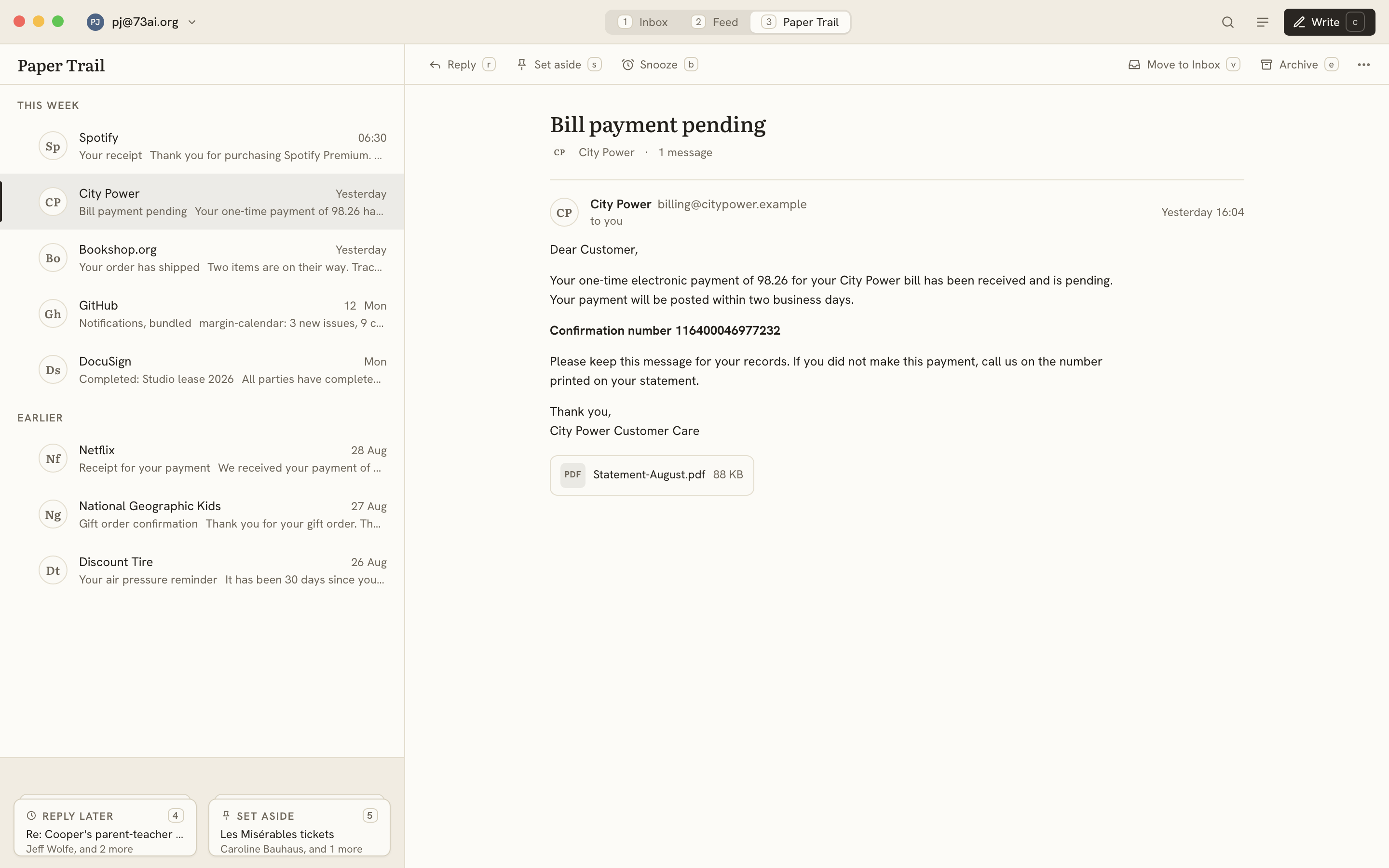
Task: Expand the Set Aside stack
Action: [299, 827]
